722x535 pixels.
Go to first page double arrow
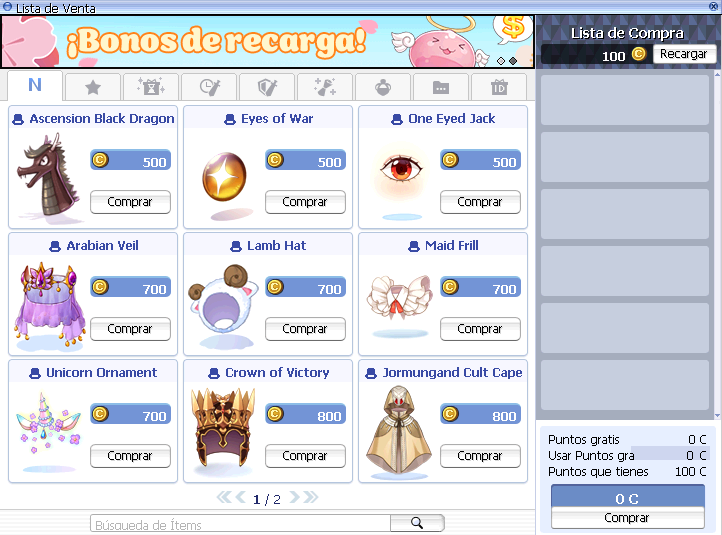point(224,498)
